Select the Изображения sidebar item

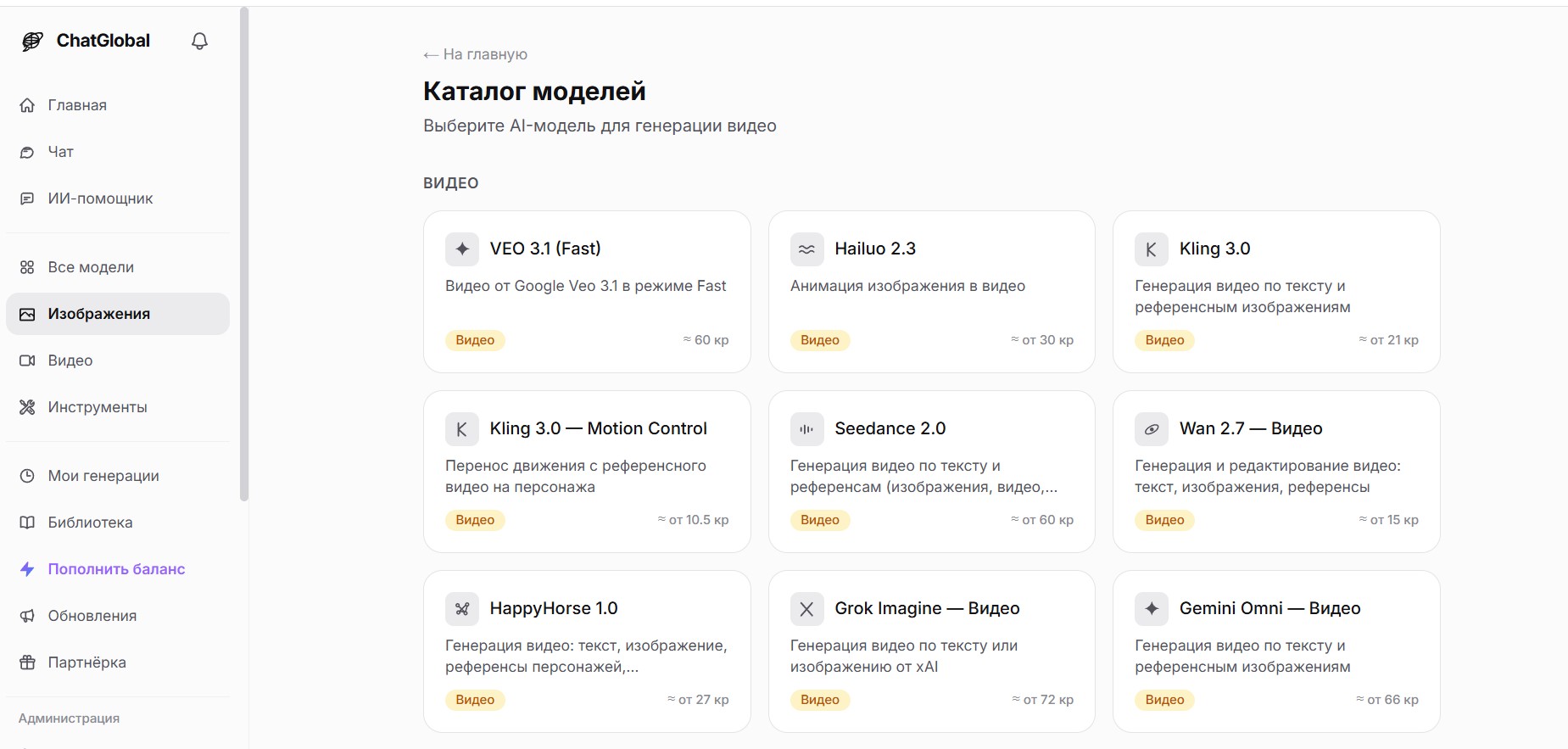[118, 314]
